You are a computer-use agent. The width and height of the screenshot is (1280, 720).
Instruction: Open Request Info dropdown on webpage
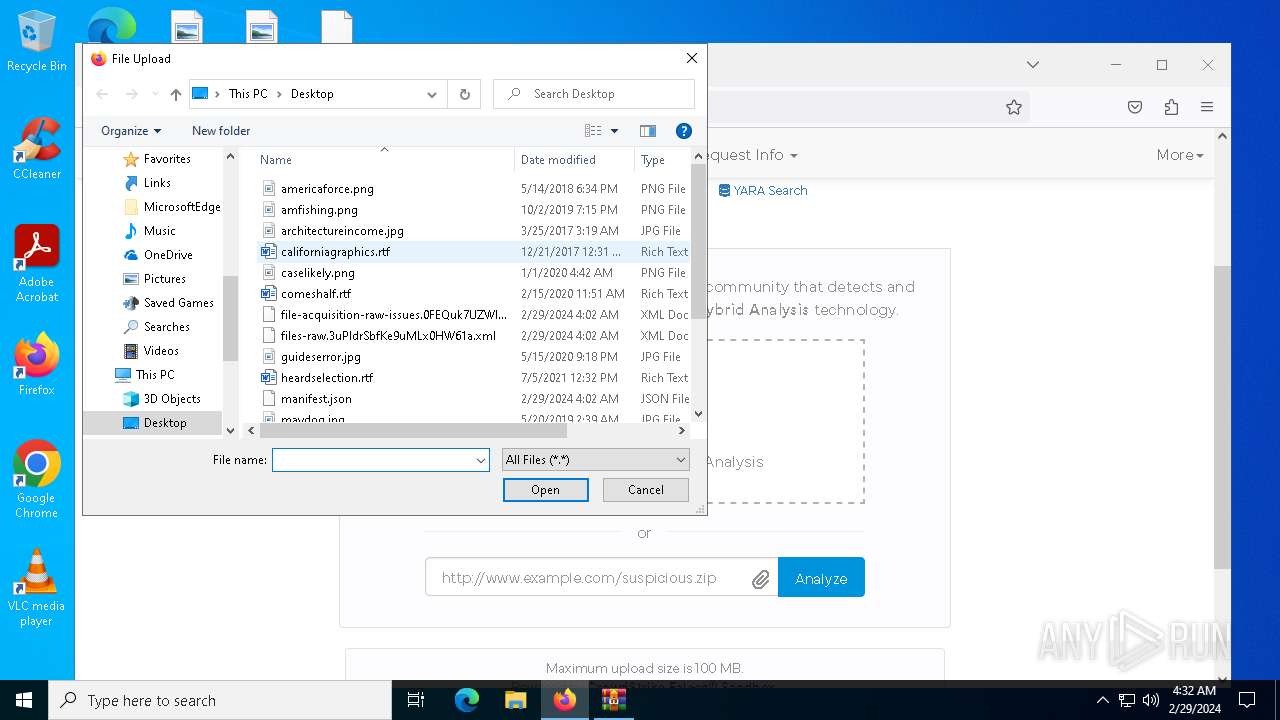pyautogui.click(x=750, y=155)
